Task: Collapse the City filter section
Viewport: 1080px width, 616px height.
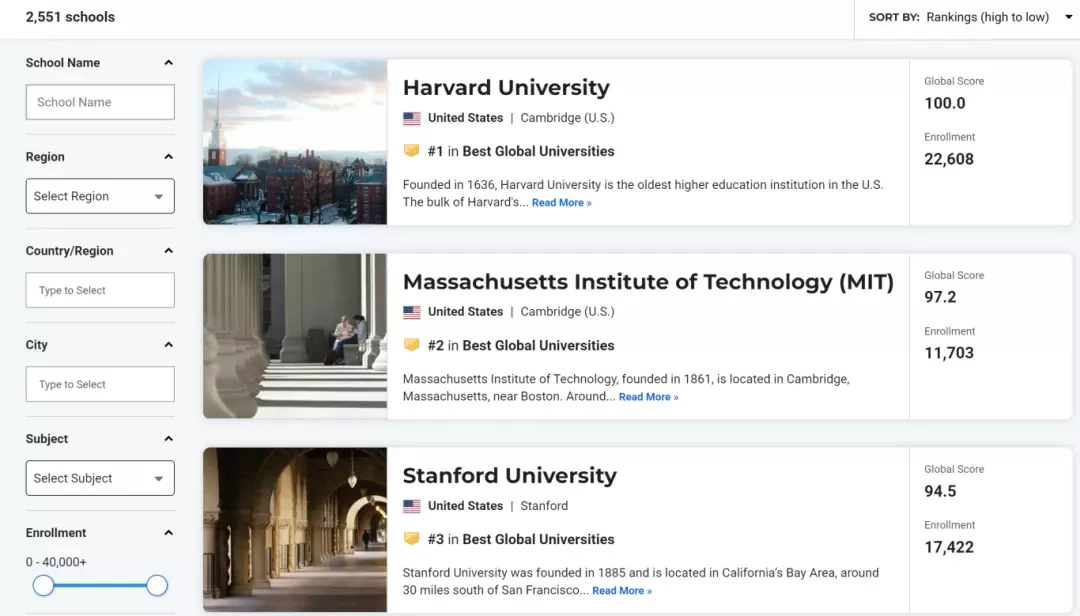Action: coord(169,345)
